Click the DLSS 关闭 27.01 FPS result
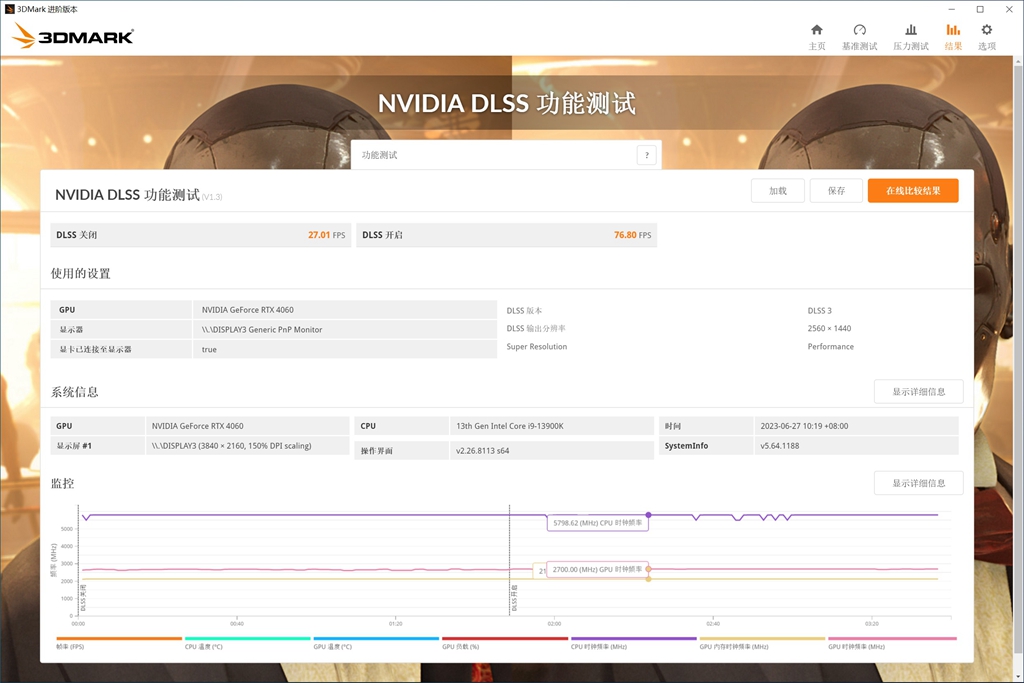This screenshot has height=683, width=1024. click(x=200, y=235)
